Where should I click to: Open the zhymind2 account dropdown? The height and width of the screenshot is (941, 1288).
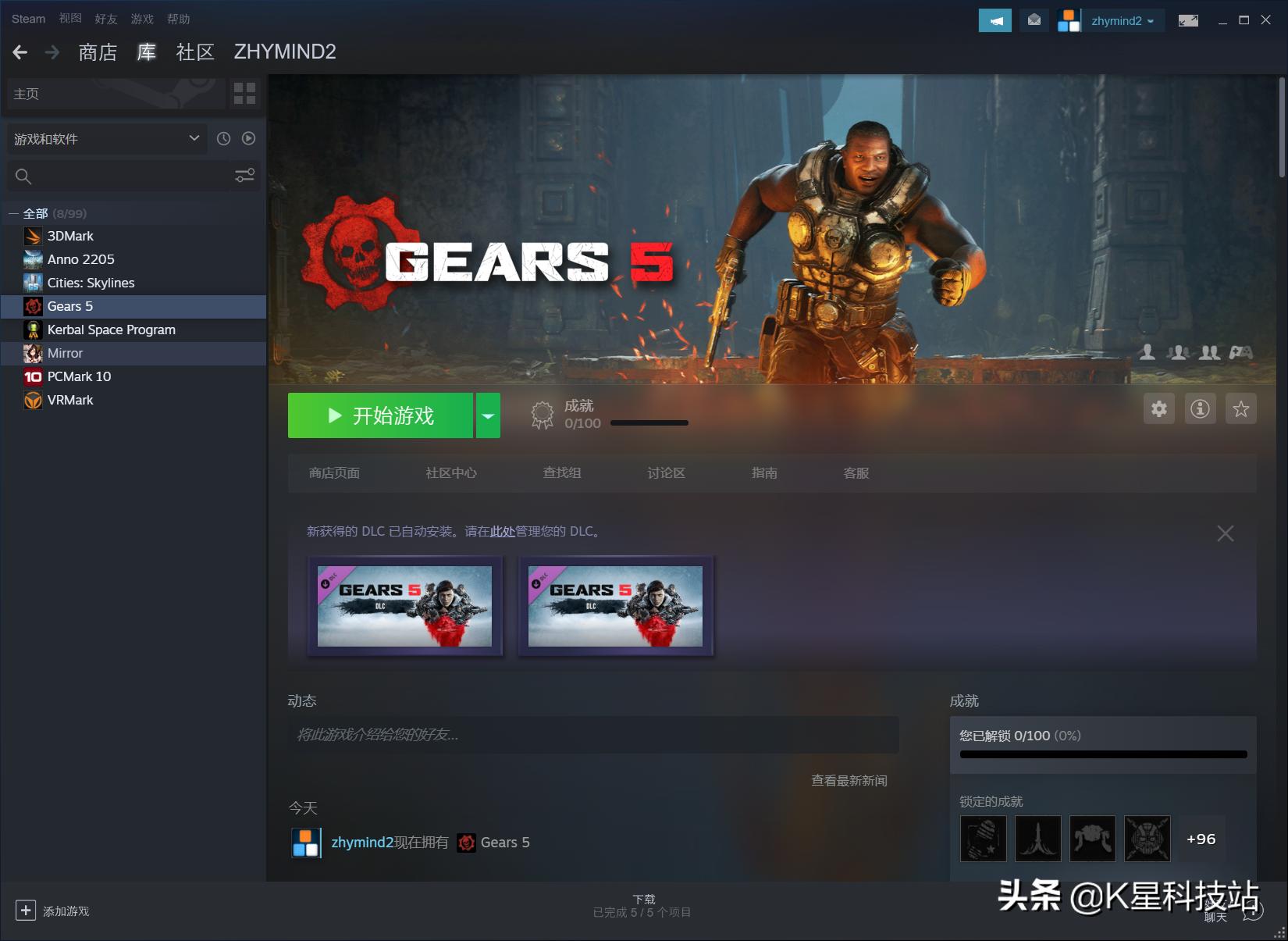tap(1122, 21)
